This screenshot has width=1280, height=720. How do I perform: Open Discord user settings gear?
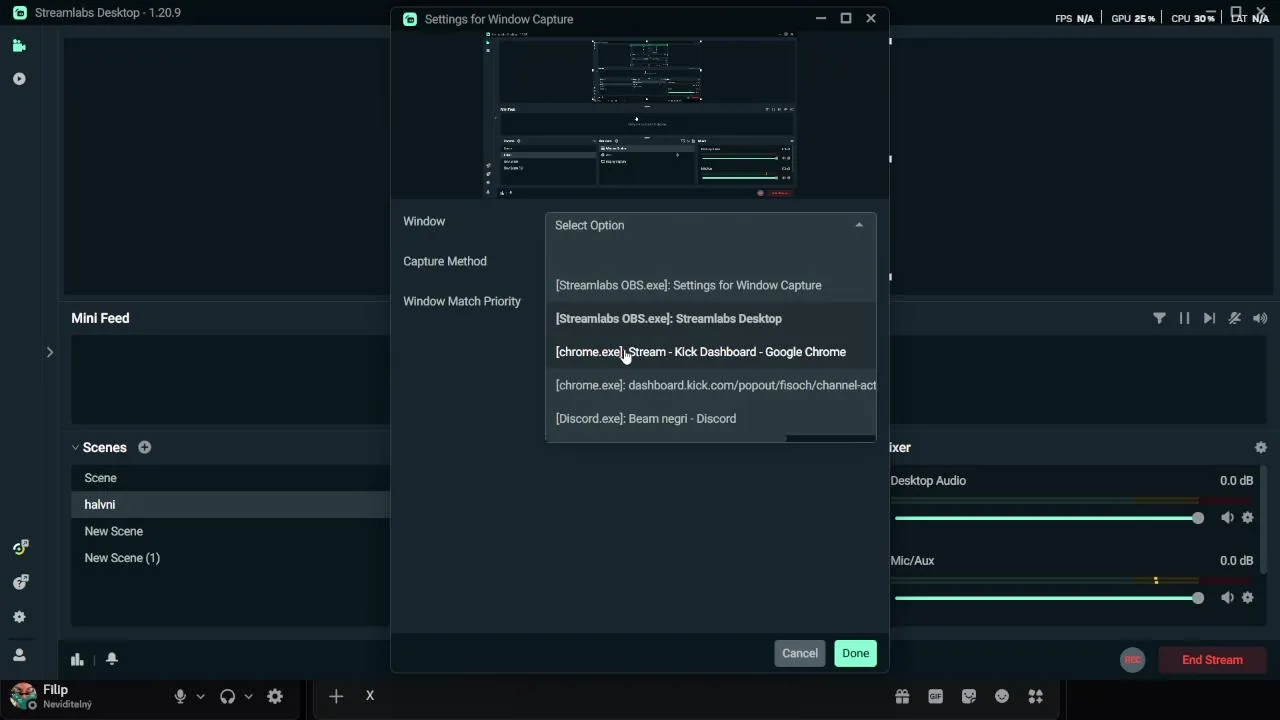click(x=275, y=696)
